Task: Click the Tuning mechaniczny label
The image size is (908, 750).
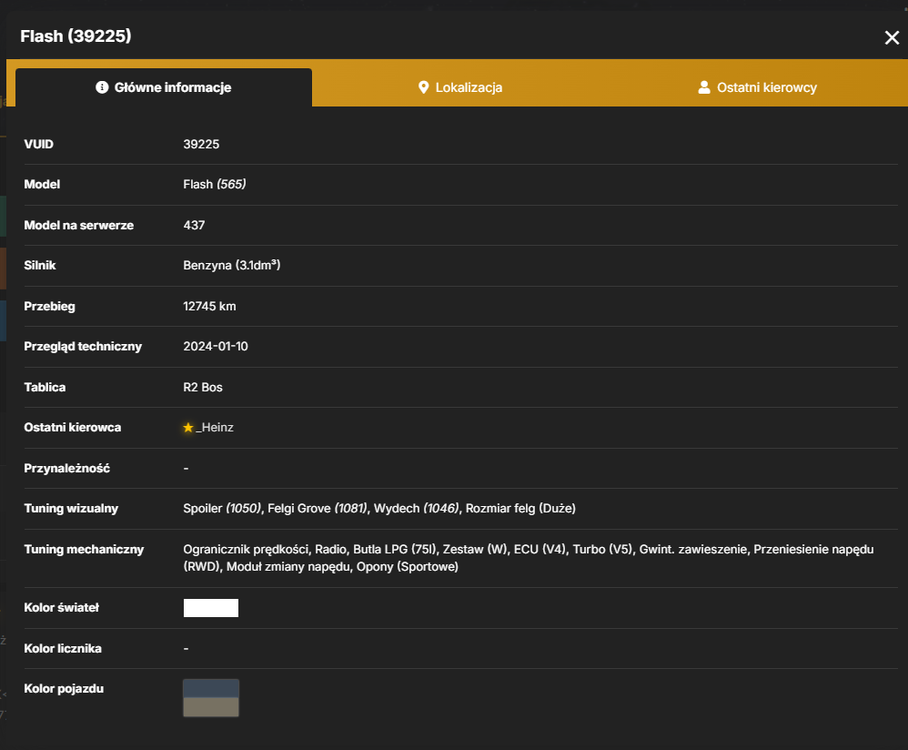Action: [x=84, y=550]
